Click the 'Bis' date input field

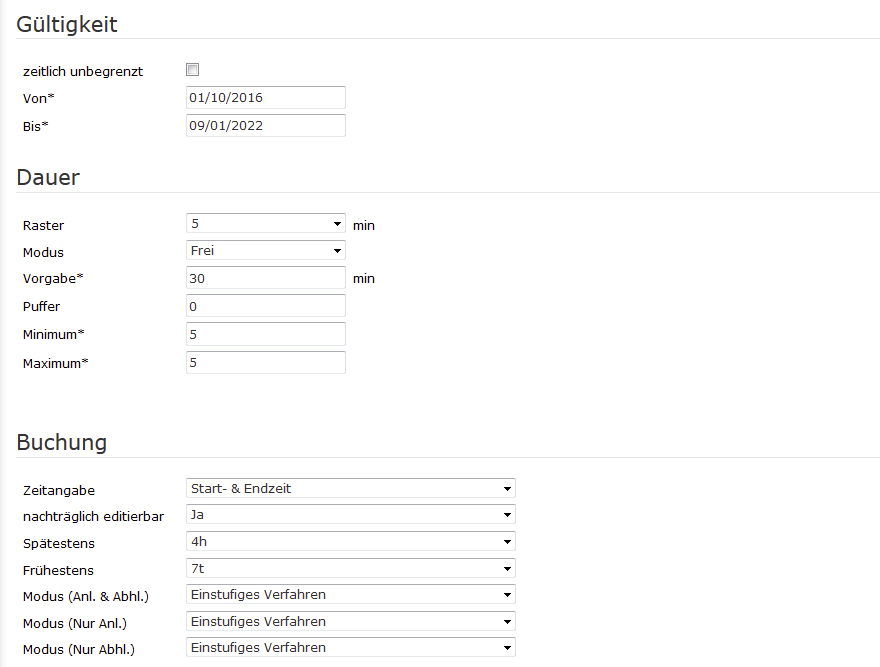pyautogui.click(x=266, y=126)
